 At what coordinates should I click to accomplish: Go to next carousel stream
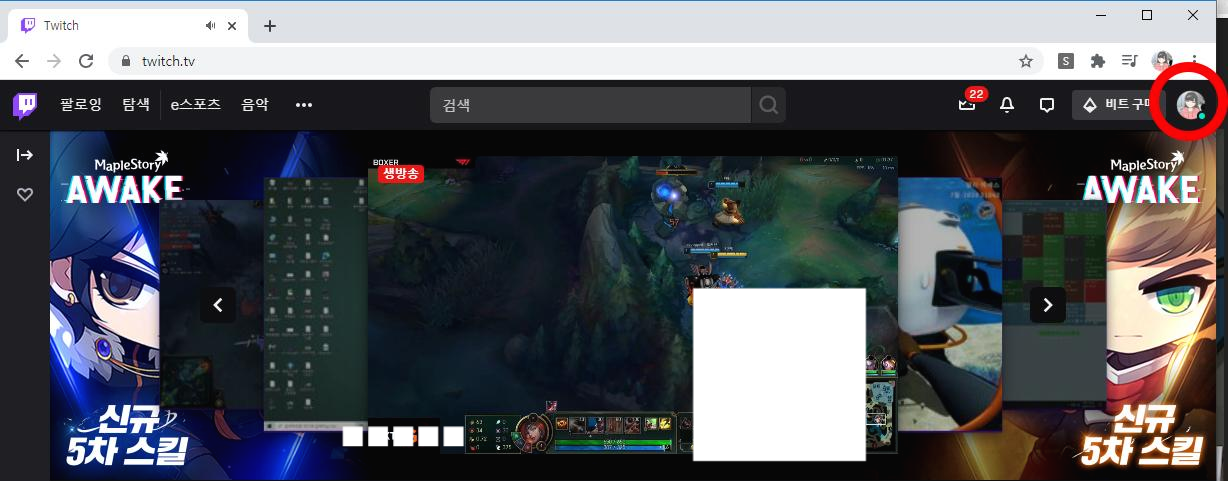coord(1048,305)
